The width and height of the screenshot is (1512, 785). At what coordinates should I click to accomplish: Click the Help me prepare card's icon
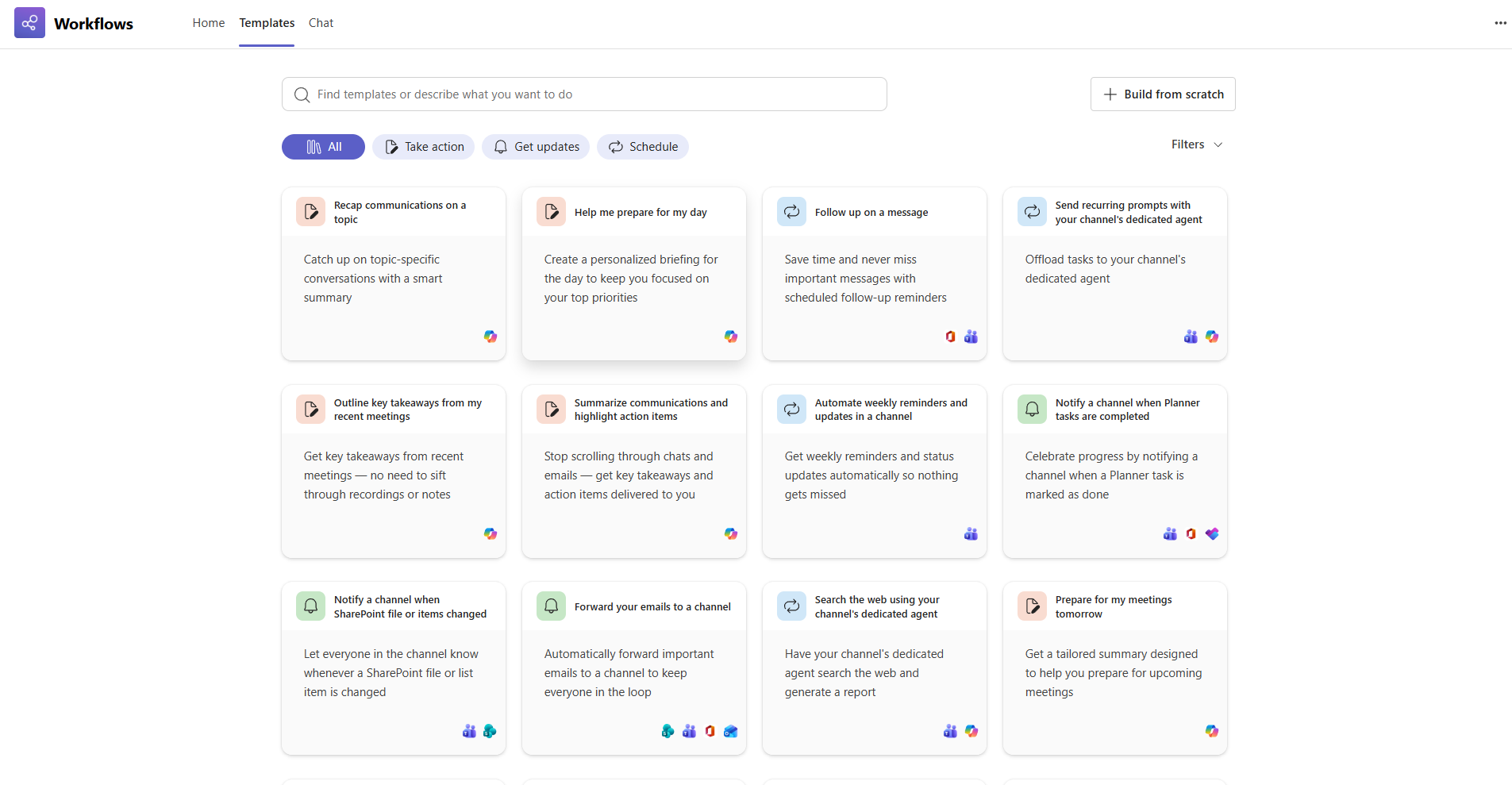pos(552,212)
